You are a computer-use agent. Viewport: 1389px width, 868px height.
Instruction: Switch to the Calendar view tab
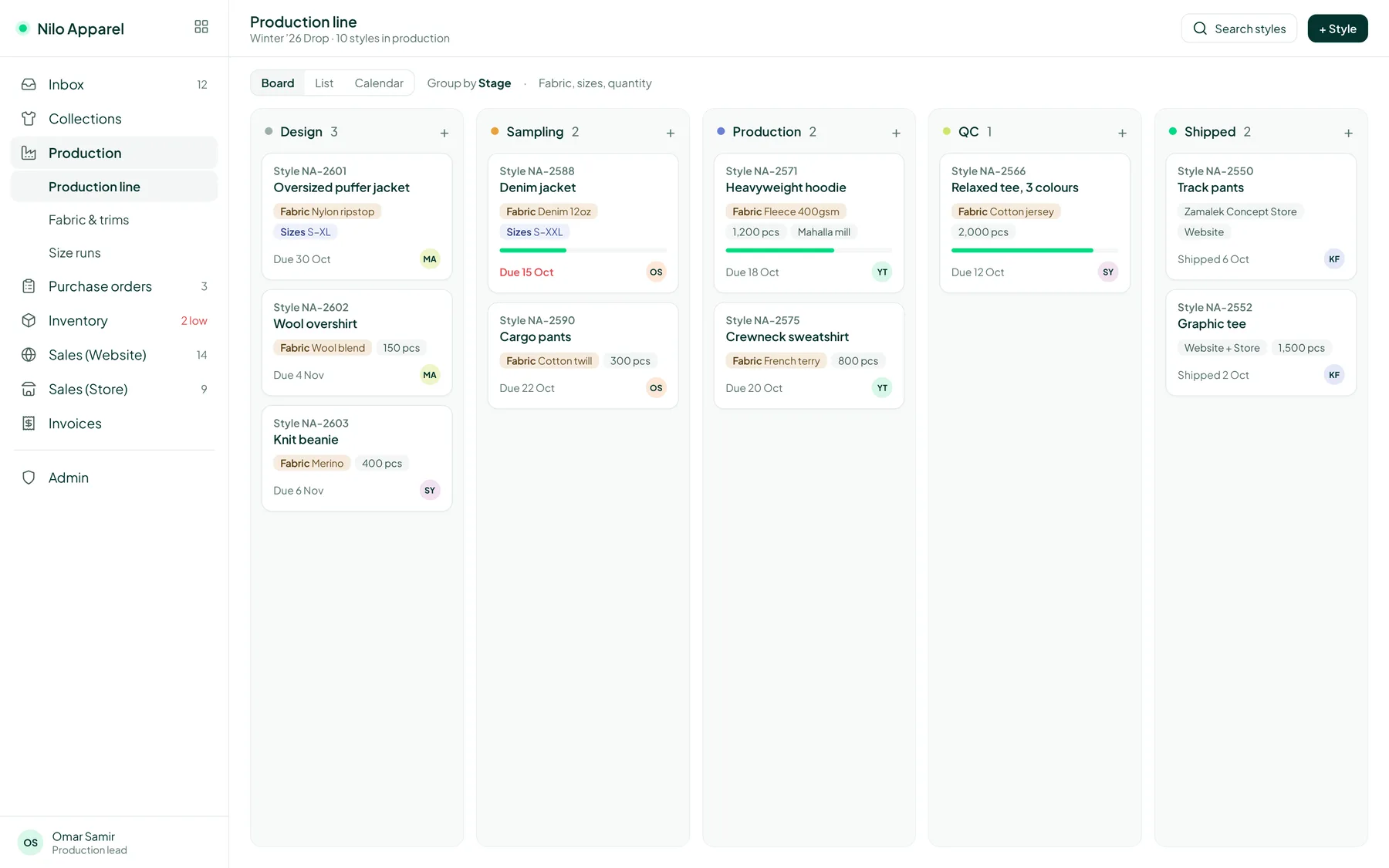tap(379, 83)
